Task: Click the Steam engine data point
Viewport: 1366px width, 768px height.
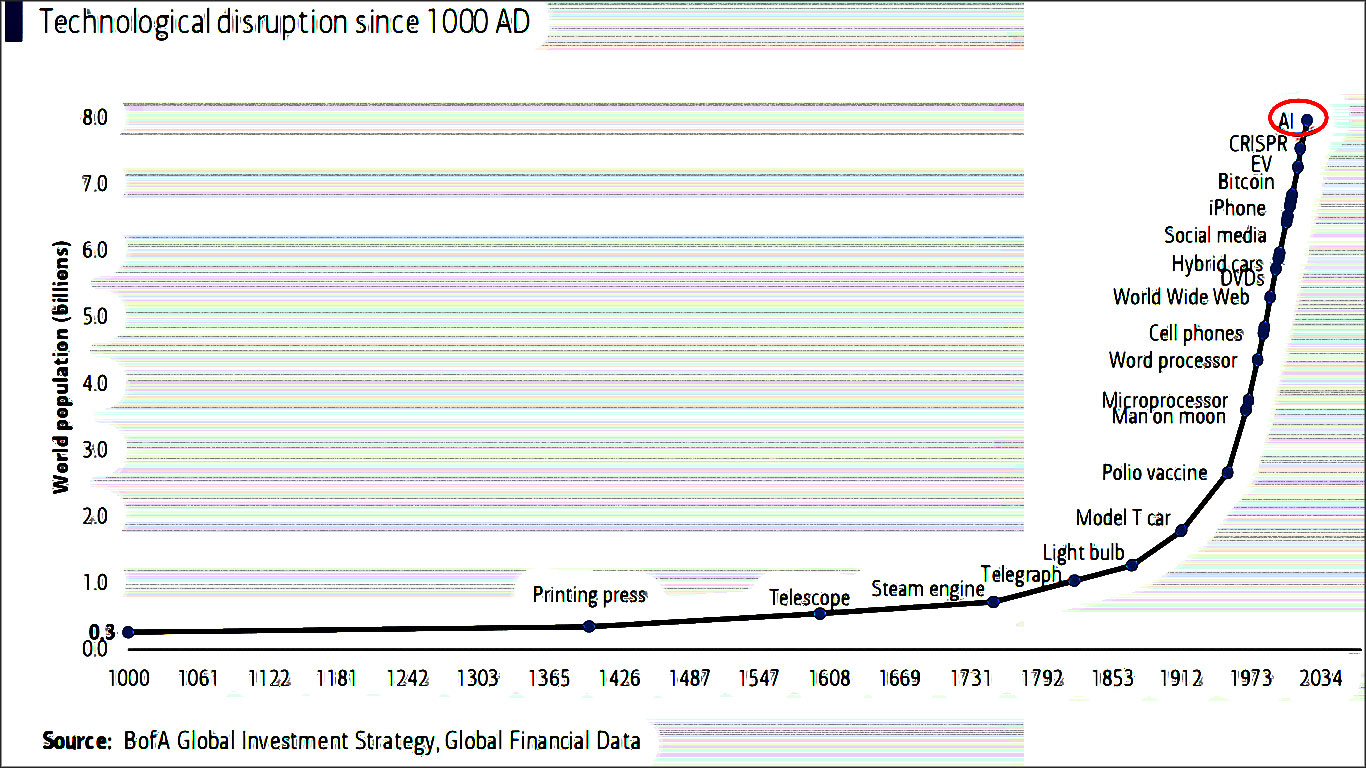Action: pyautogui.click(x=992, y=600)
